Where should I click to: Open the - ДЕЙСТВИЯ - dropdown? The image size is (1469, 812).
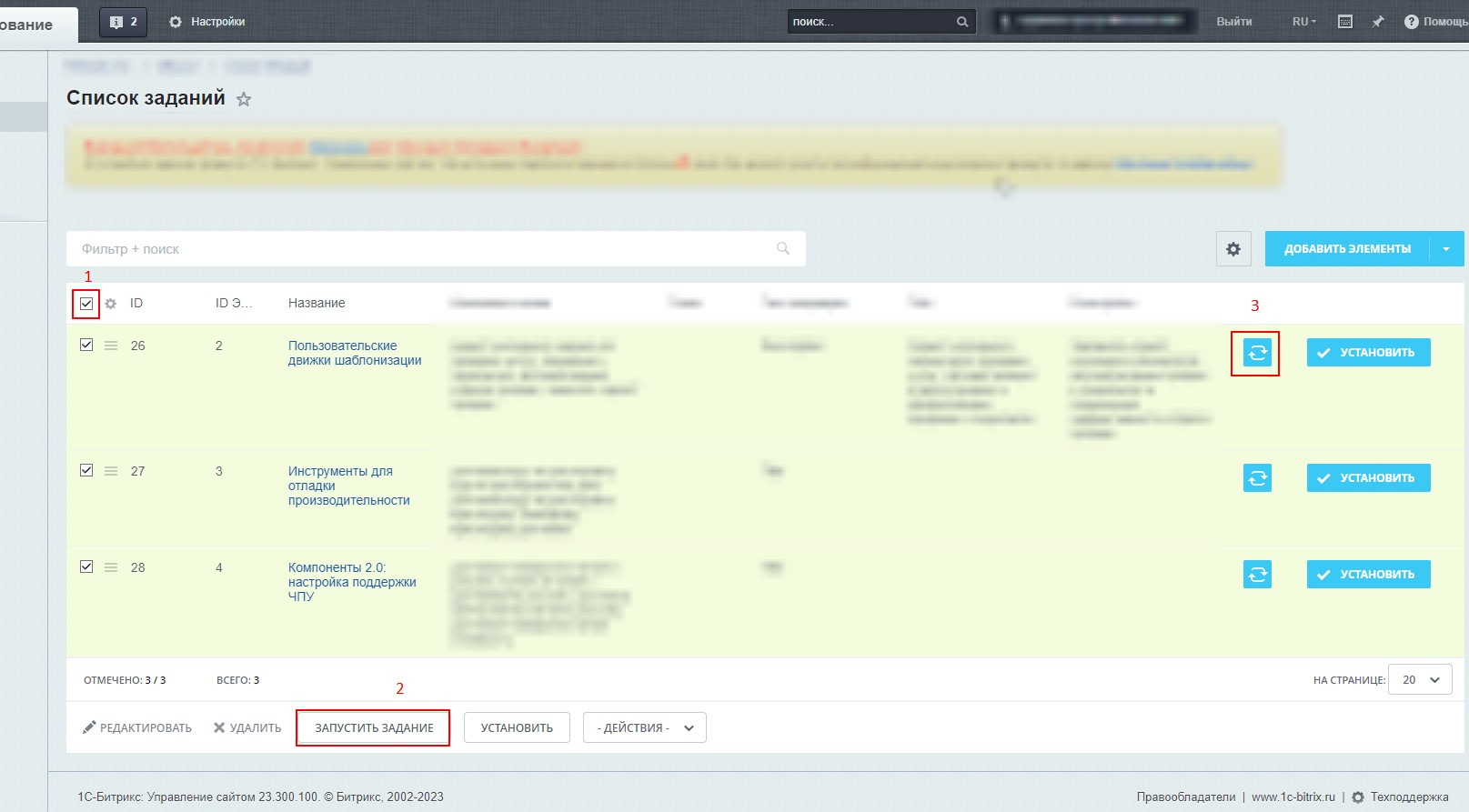(x=645, y=727)
